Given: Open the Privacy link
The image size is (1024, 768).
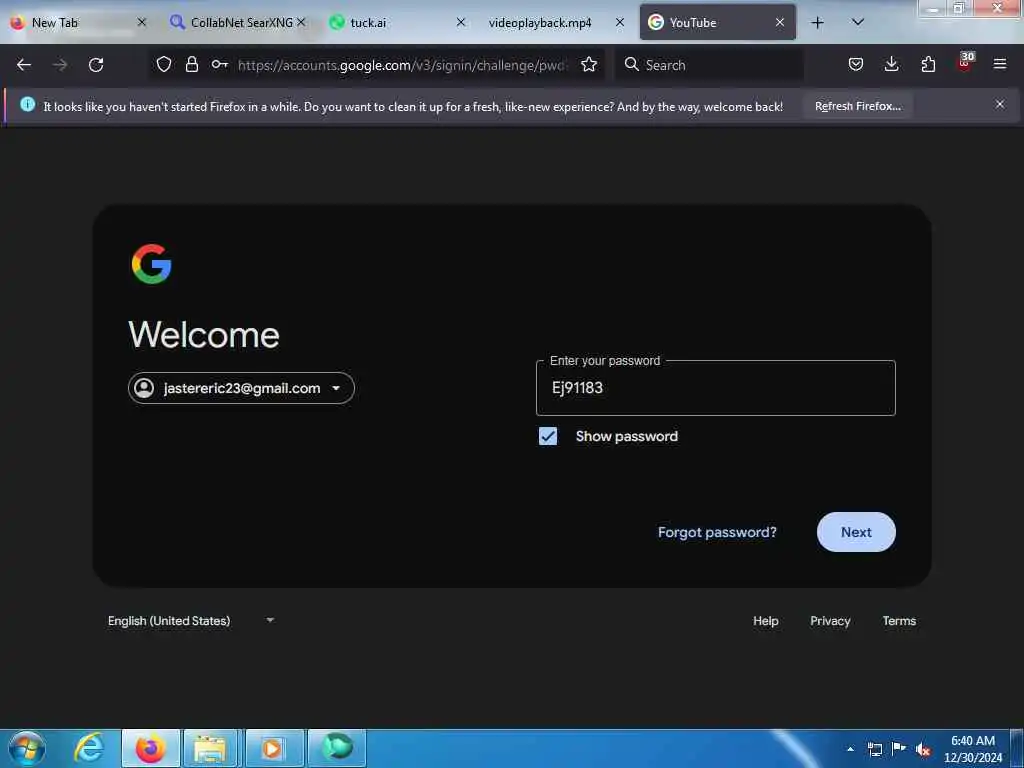Looking at the screenshot, I should [830, 621].
